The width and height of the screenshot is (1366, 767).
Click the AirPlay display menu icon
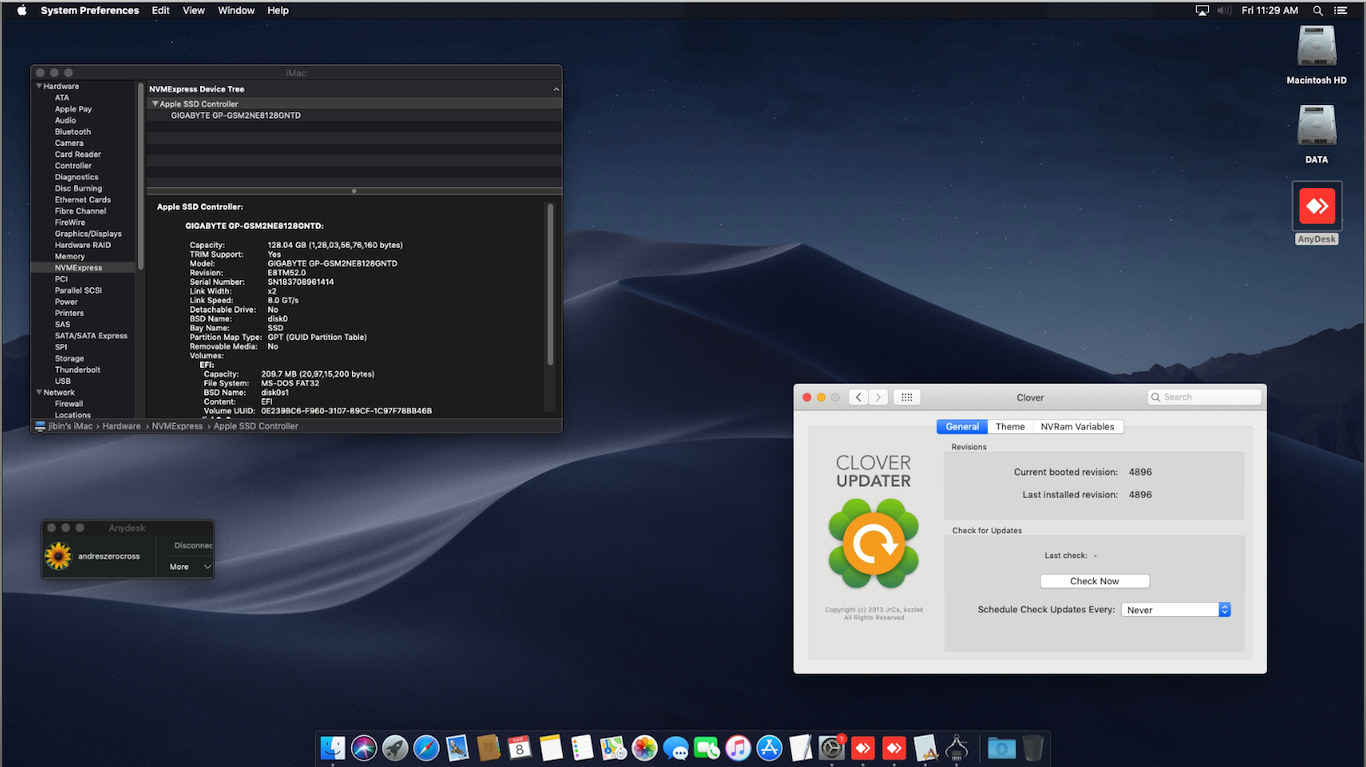click(1202, 10)
